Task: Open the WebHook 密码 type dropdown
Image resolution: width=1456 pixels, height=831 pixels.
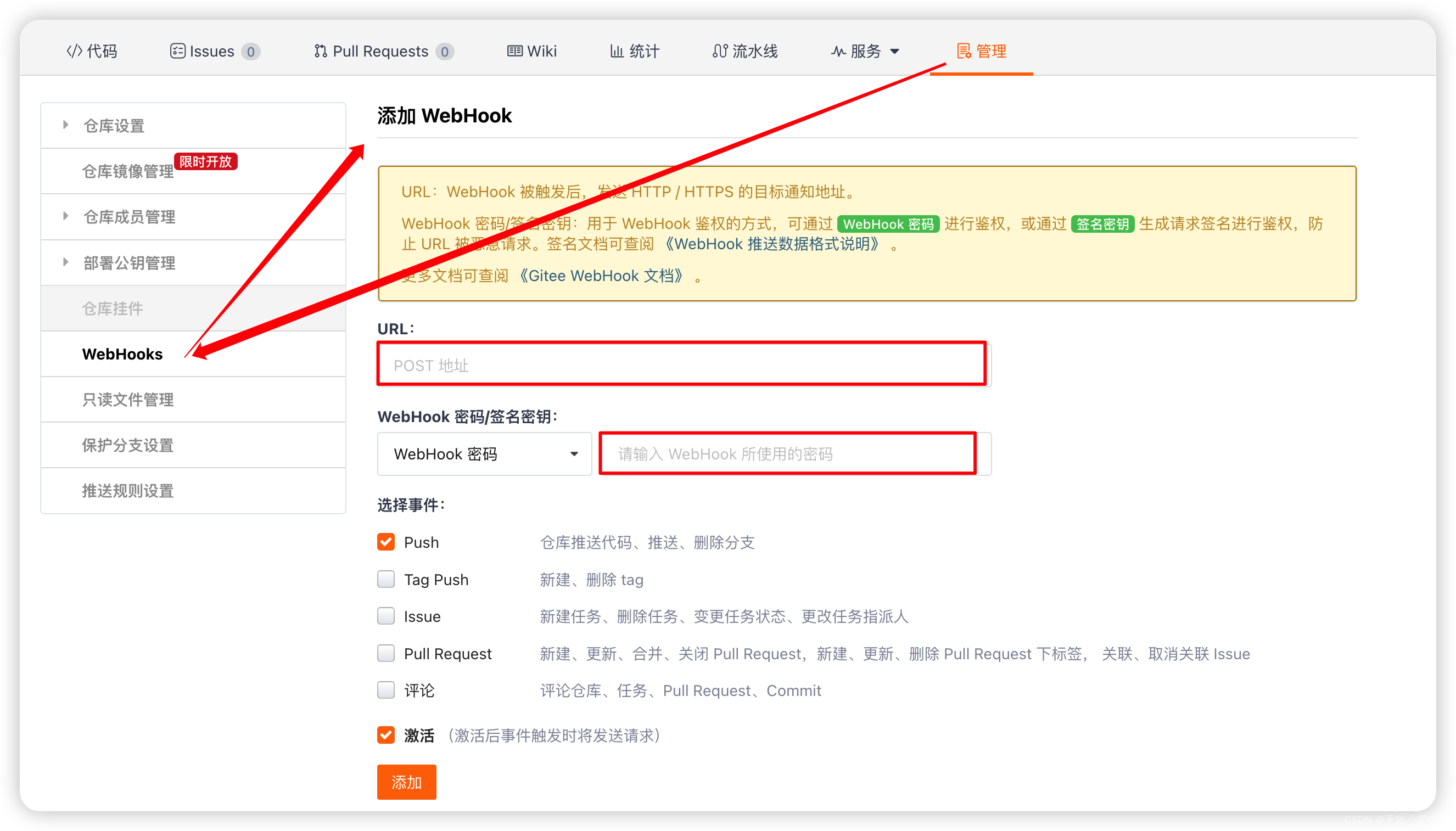Action: [484, 454]
